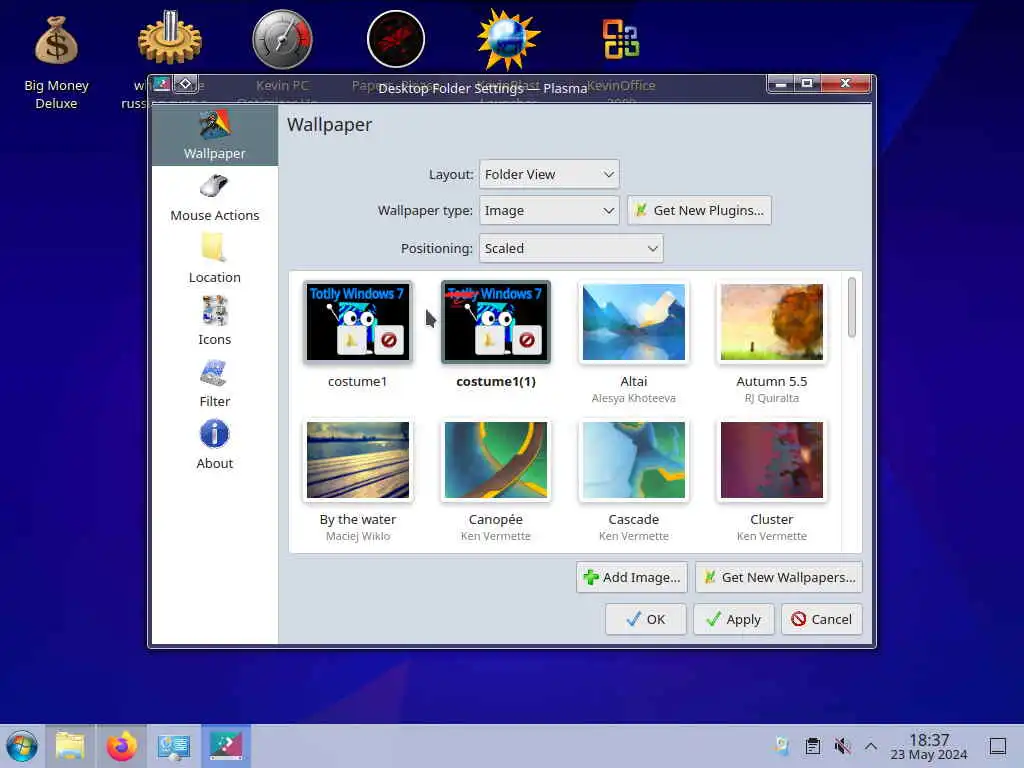Viewport: 1024px width, 768px height.
Task: Open the clipboard tray icon
Action: (x=812, y=746)
